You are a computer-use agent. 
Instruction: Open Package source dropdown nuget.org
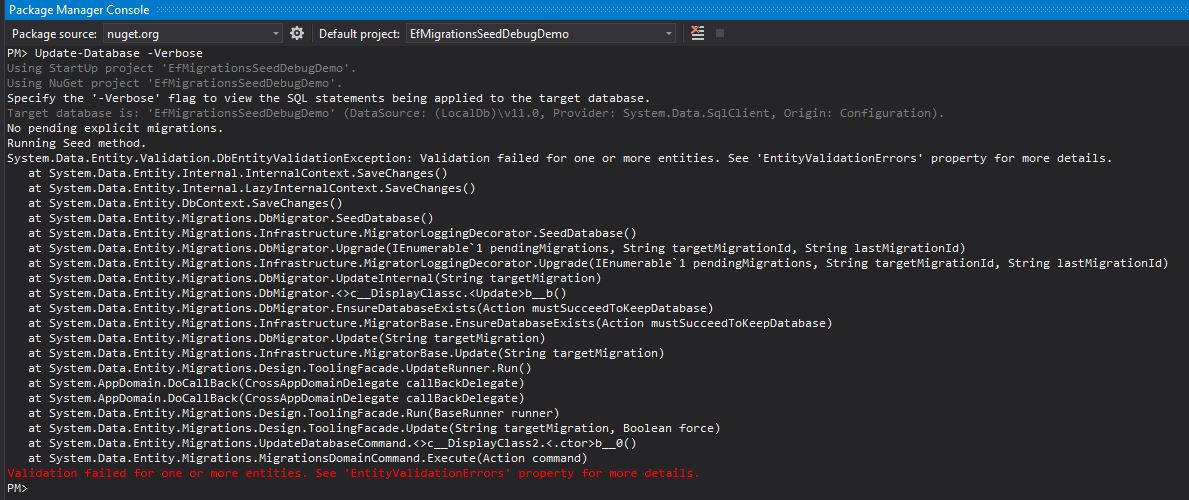(x=193, y=33)
